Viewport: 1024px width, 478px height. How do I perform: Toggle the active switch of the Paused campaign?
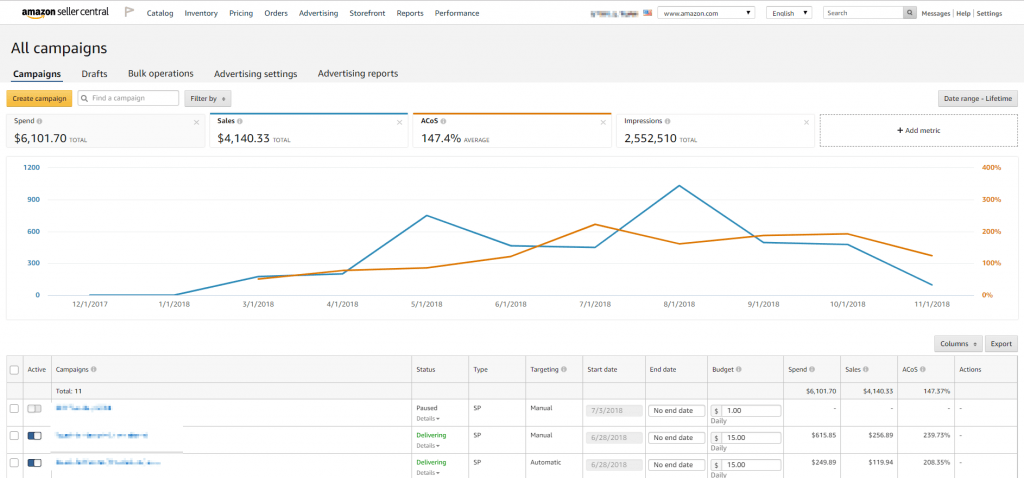point(35,408)
